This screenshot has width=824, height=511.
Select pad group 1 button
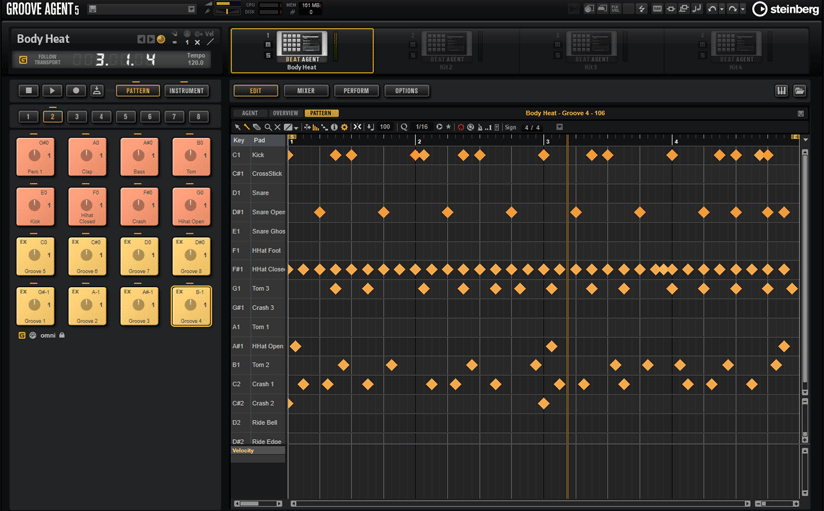[x=28, y=117]
